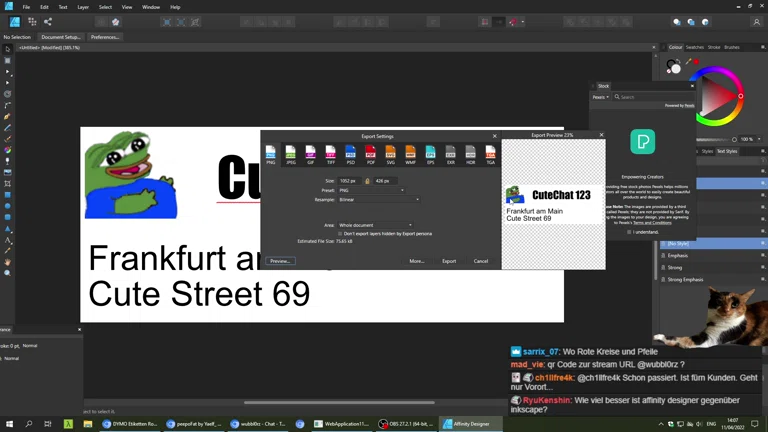Switch to the Stroke tab
Viewport: 768px width, 432px height.
coord(714,48)
